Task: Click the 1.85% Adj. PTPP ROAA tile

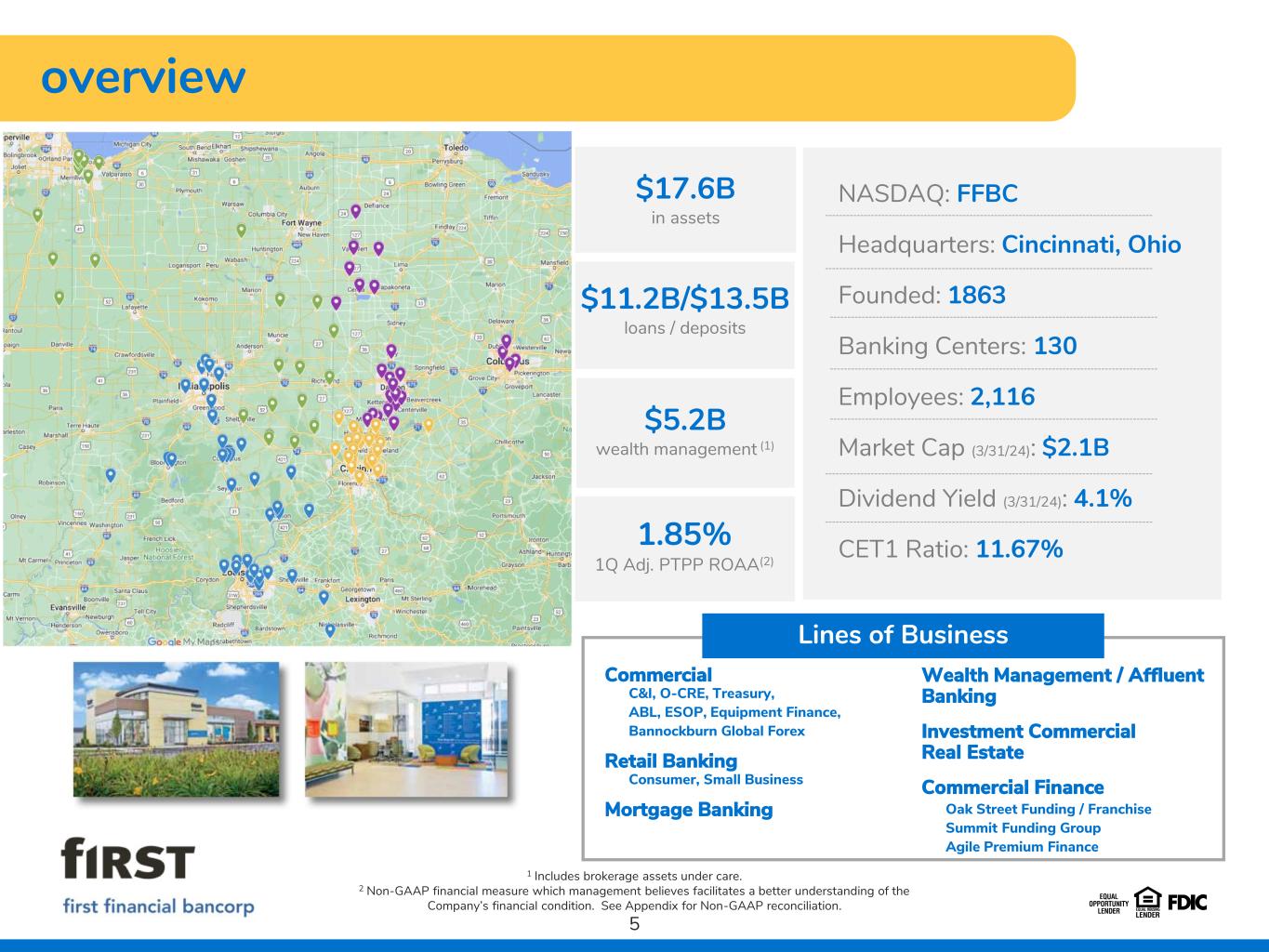Action: (x=685, y=549)
